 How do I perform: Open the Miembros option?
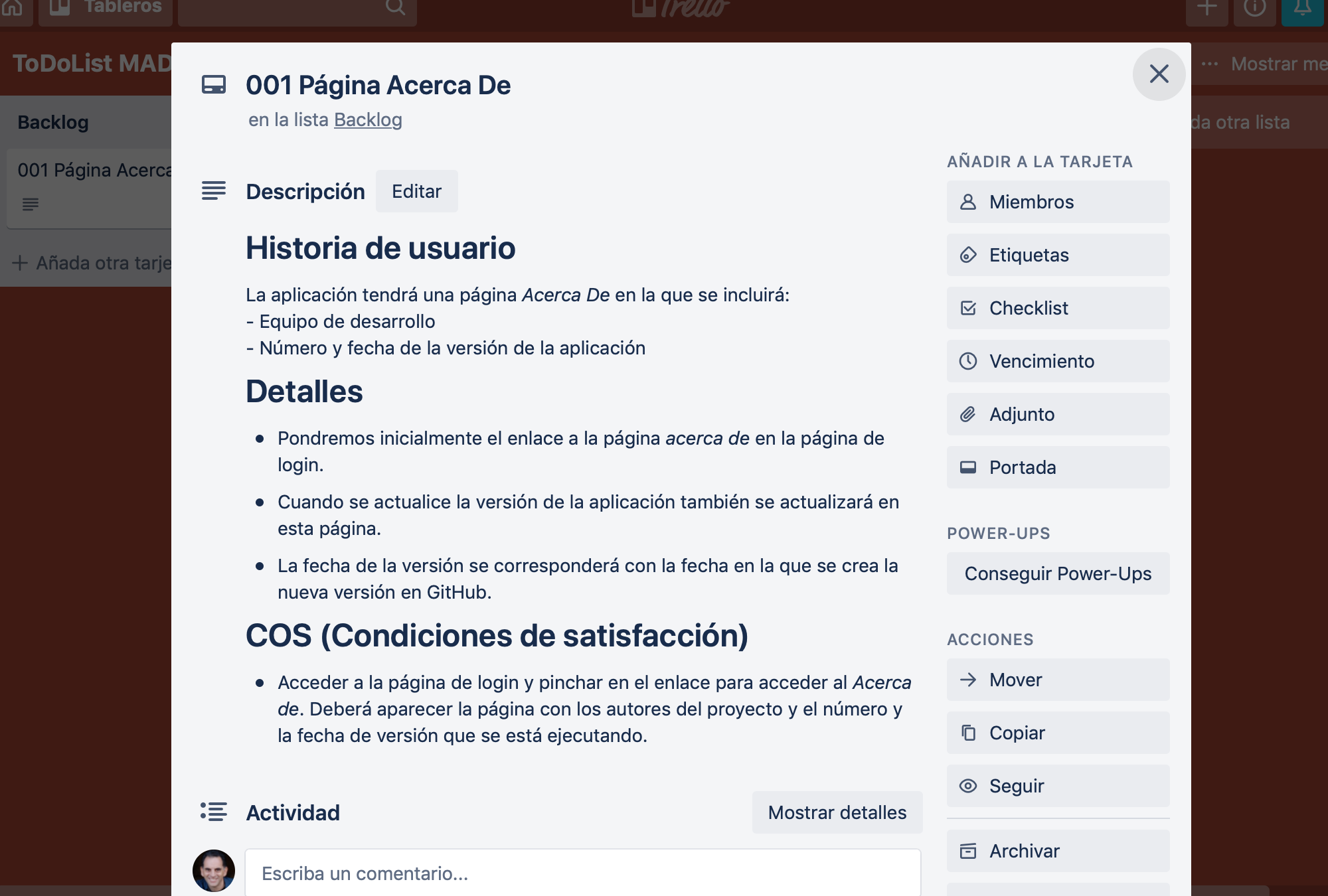point(1058,202)
